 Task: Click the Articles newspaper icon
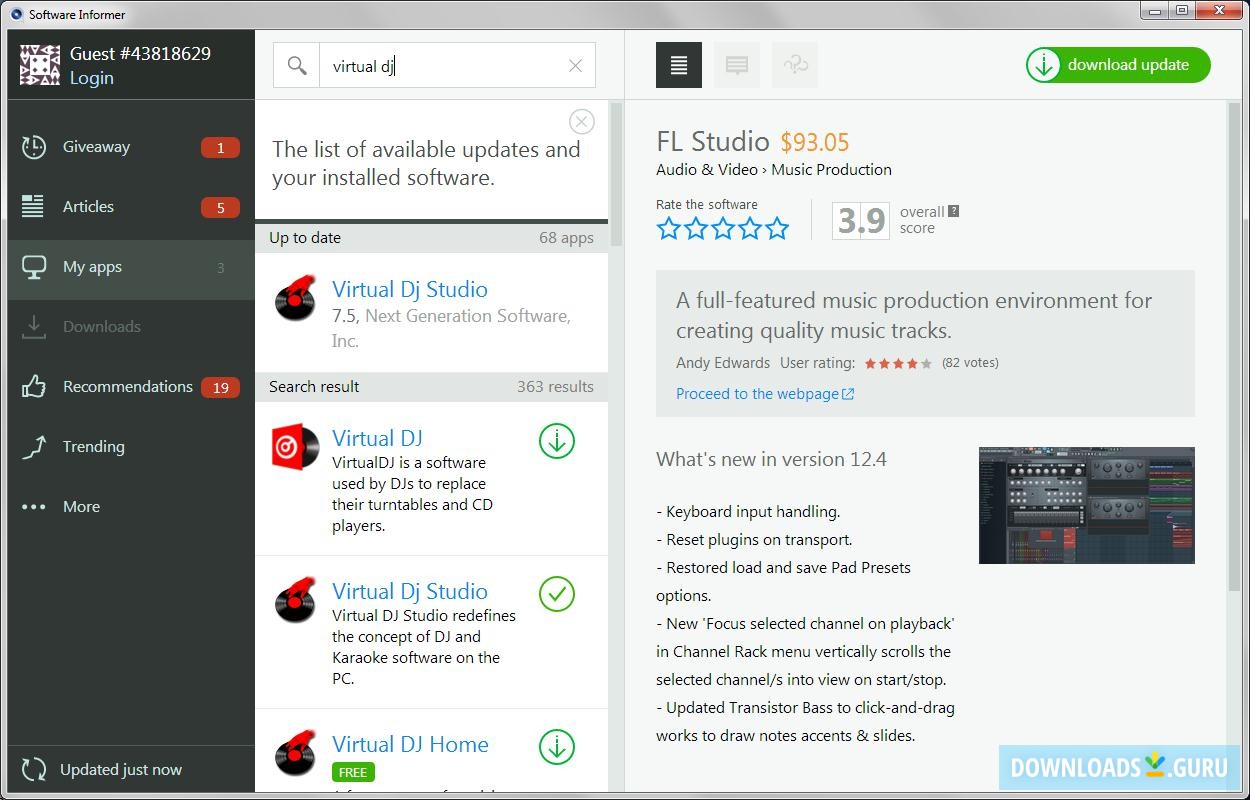(x=33, y=207)
